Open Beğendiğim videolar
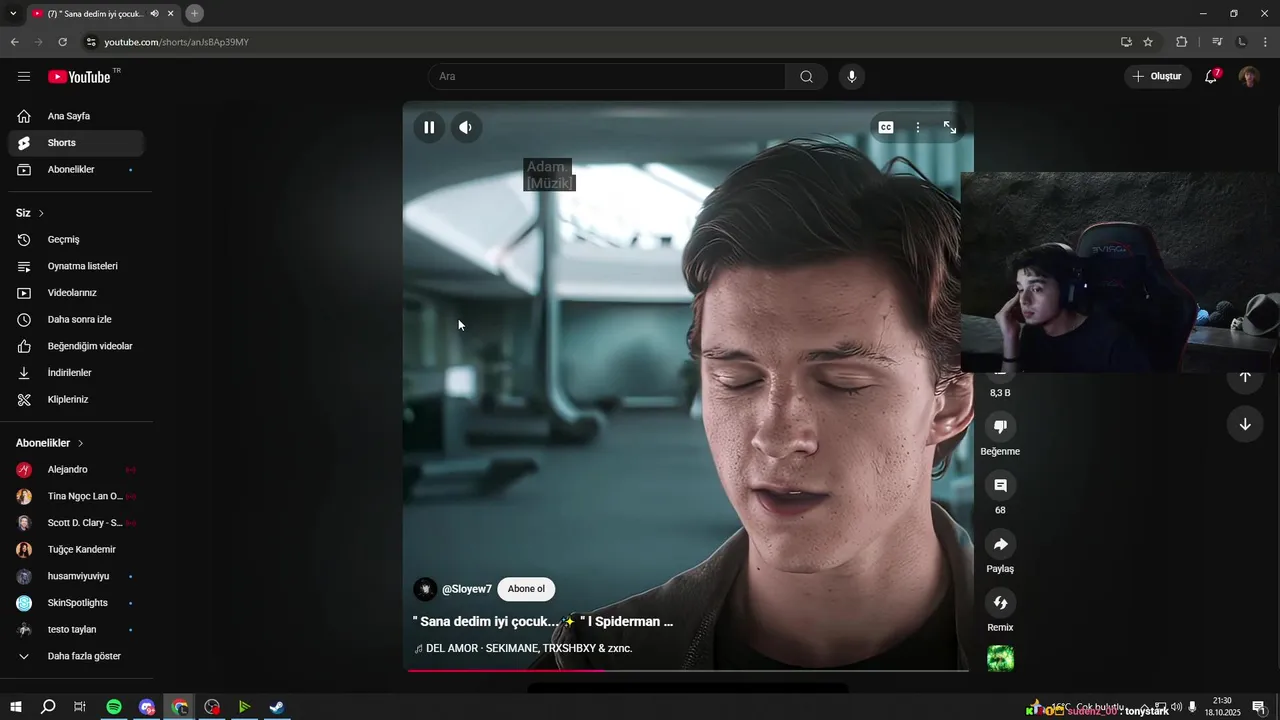This screenshot has height=720, width=1280. pyautogui.click(x=76, y=346)
